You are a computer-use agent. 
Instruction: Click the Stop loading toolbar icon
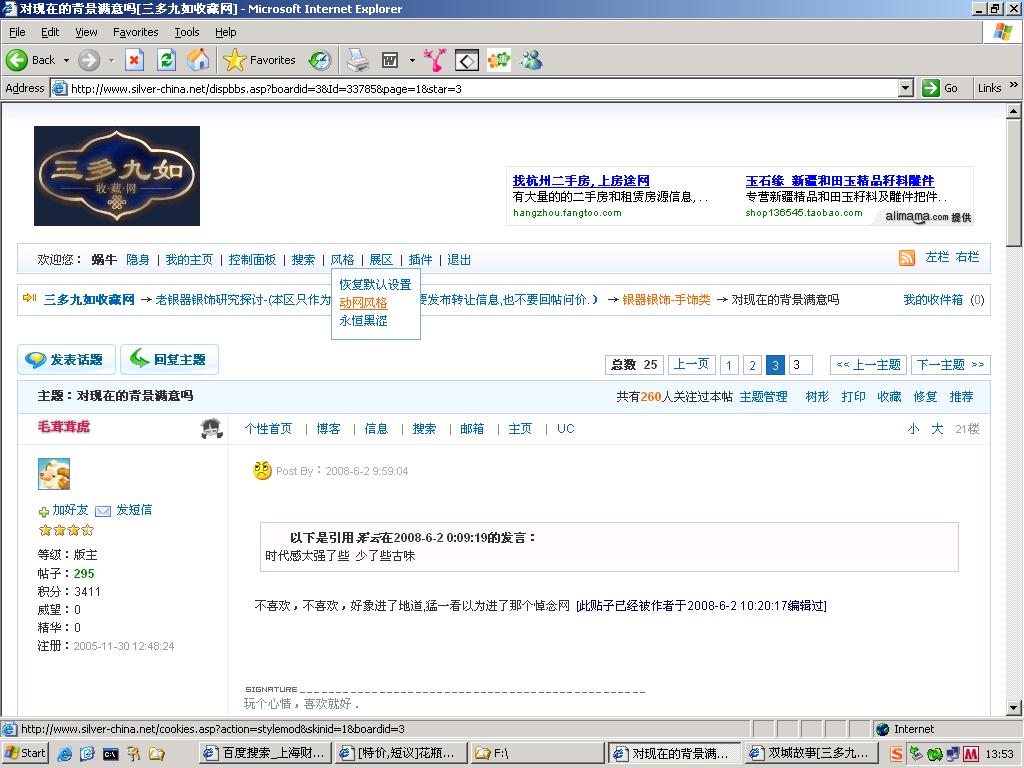point(134,60)
